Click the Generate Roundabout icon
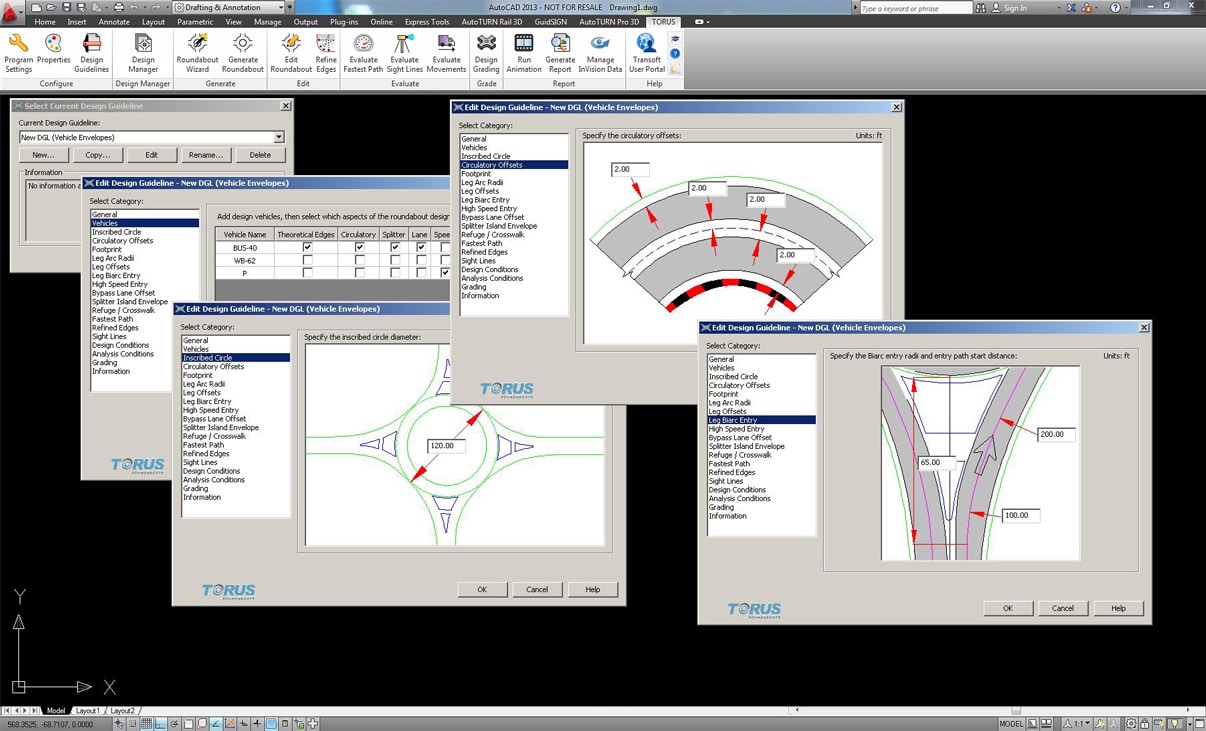The height and width of the screenshot is (731, 1206). point(242,45)
